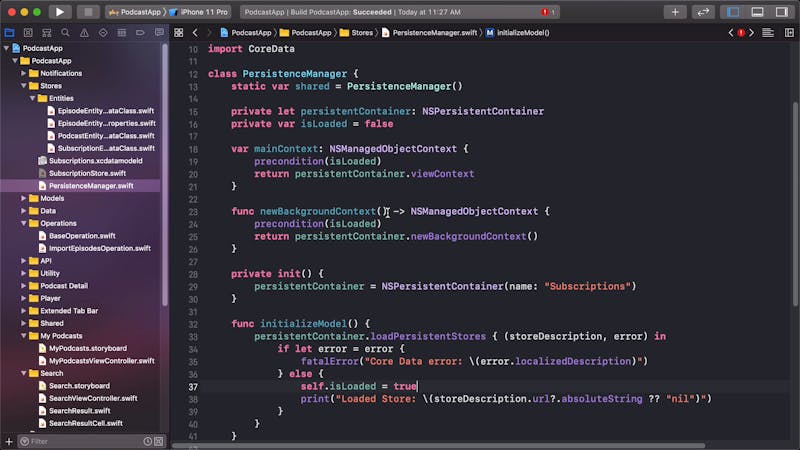Expand the Models folder
Image resolution: width=800 pixels, height=450 pixels.
pyautogui.click(x=22, y=198)
